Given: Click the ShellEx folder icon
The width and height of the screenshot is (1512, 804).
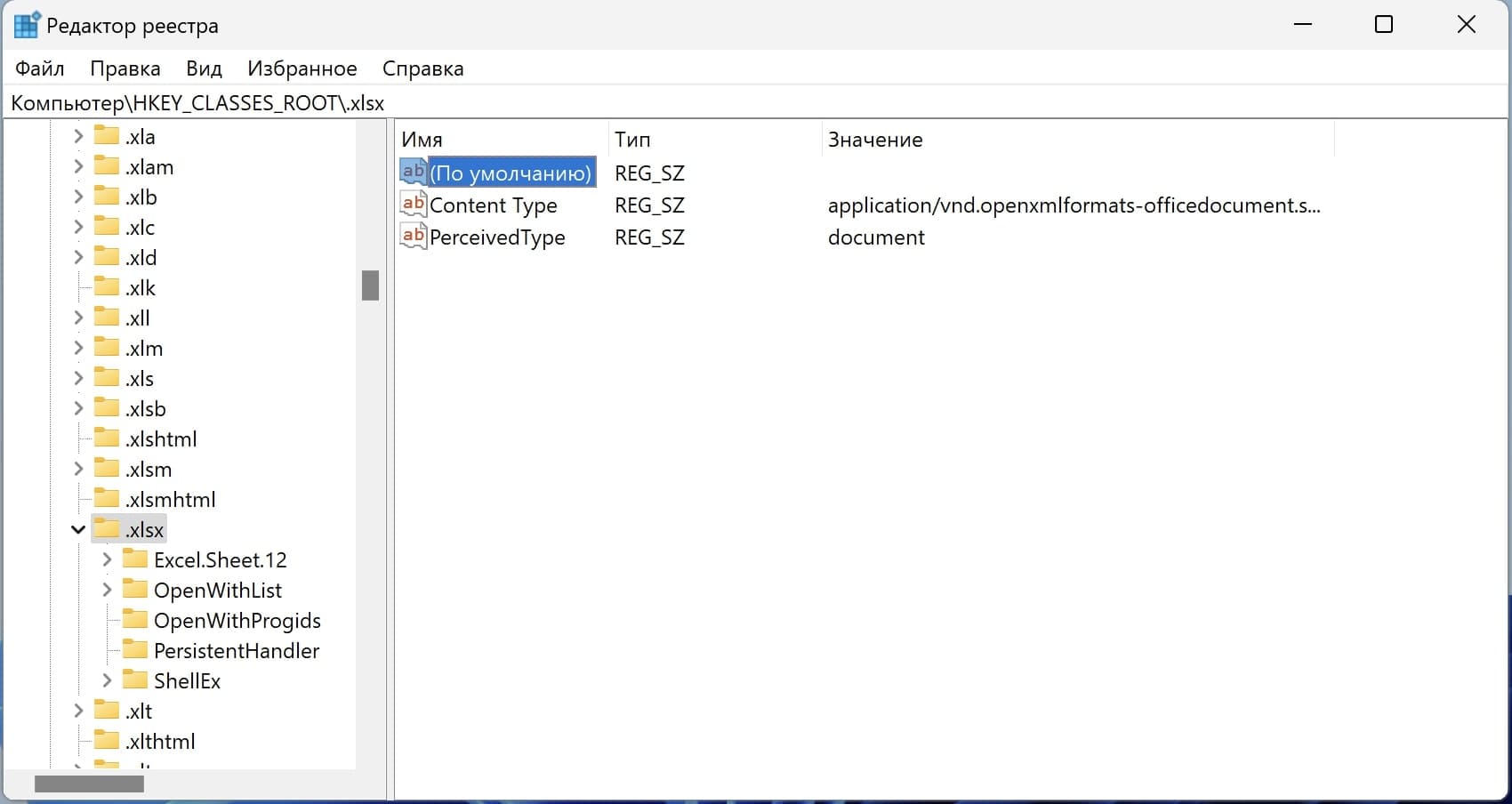Looking at the screenshot, I should coord(135,679).
